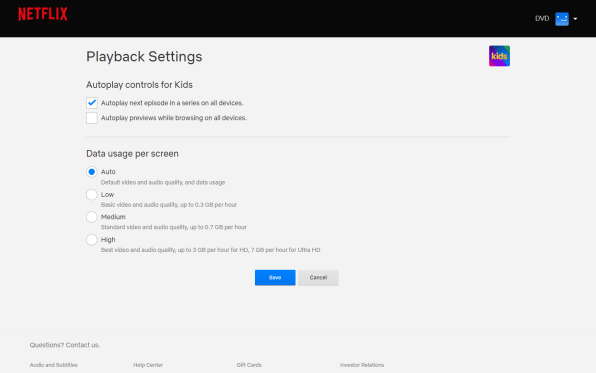Click the text 'Default video and audio quality, and data usage'

point(163,183)
